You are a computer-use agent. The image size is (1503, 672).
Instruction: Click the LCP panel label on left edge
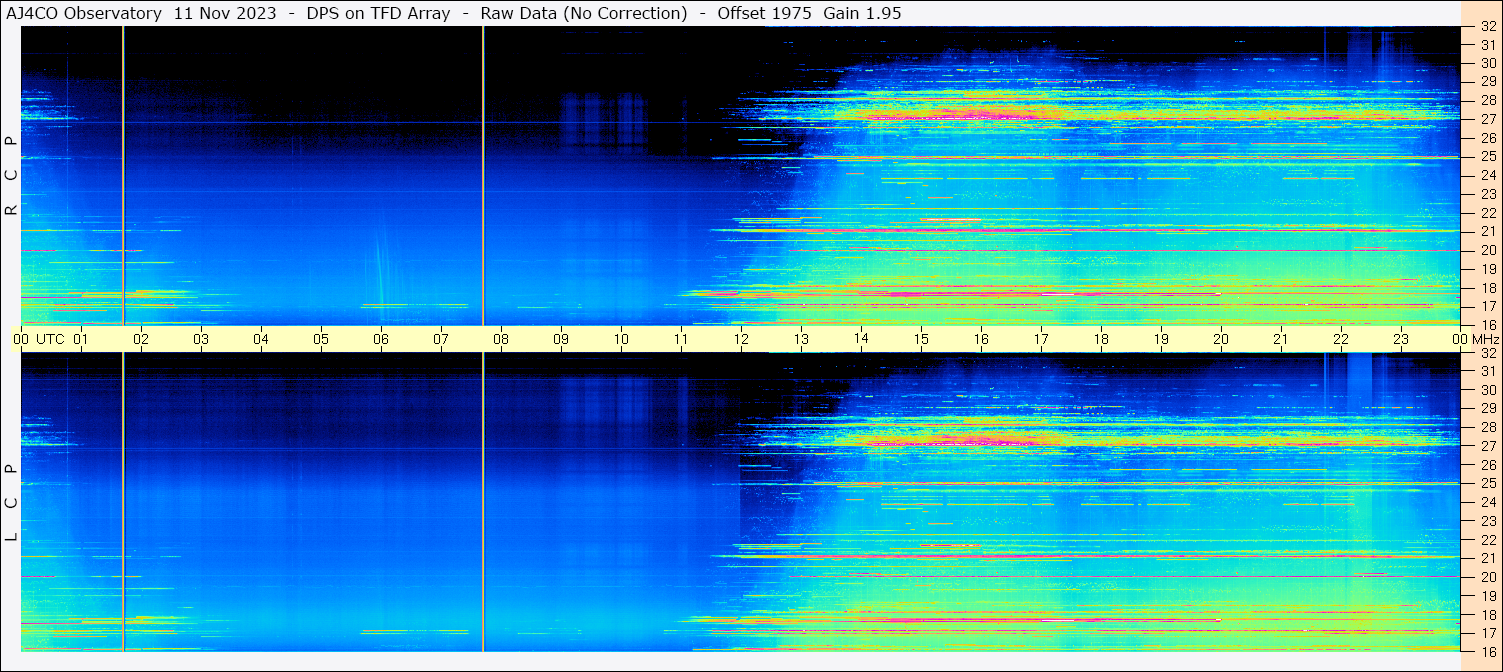click(x=11, y=502)
